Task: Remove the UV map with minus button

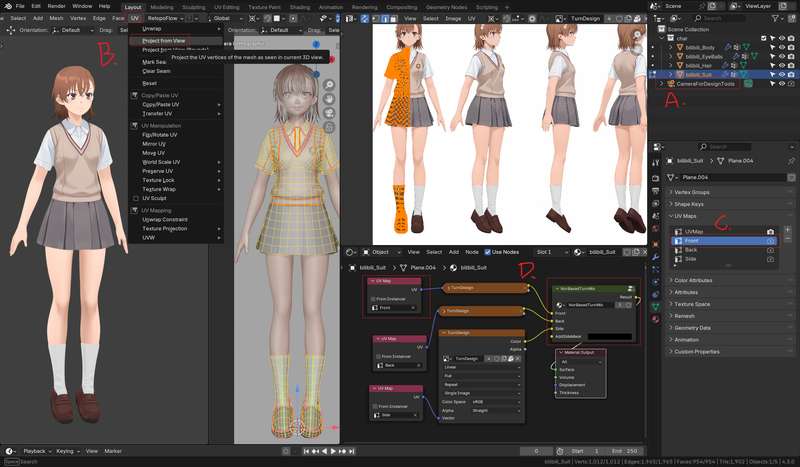Action: point(787,239)
